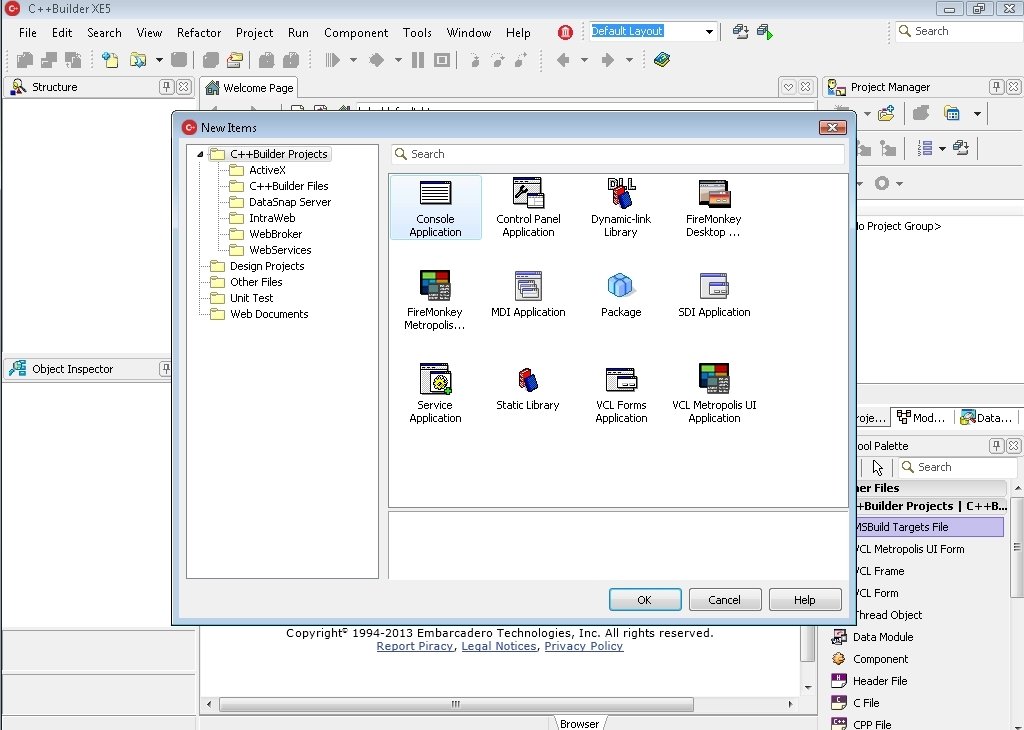Pick VCL Metropolis UI Application
The height and width of the screenshot is (730, 1024).
714,393
